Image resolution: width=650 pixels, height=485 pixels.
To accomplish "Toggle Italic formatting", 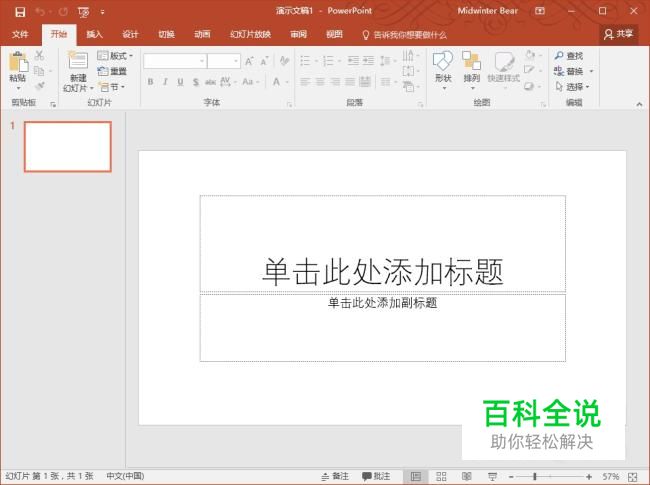I will pos(165,82).
